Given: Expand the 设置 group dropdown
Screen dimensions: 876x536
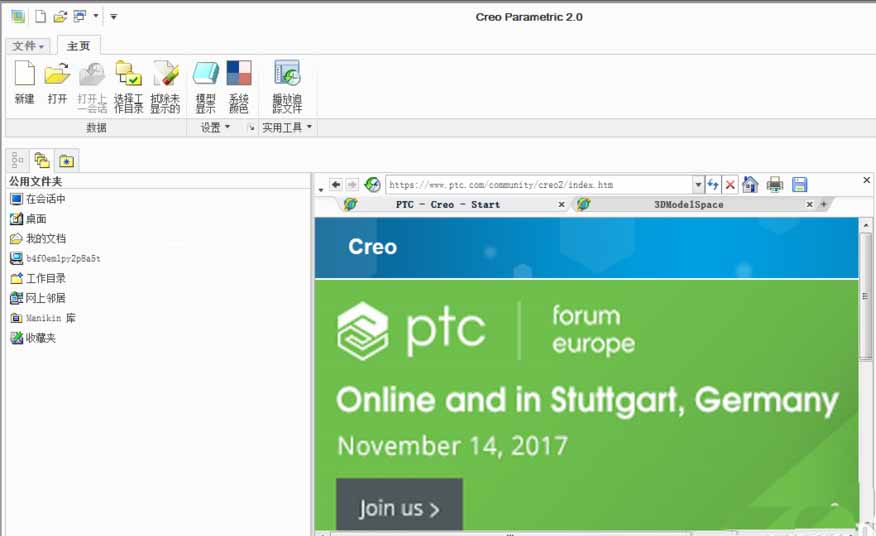Looking at the screenshot, I should 215,128.
